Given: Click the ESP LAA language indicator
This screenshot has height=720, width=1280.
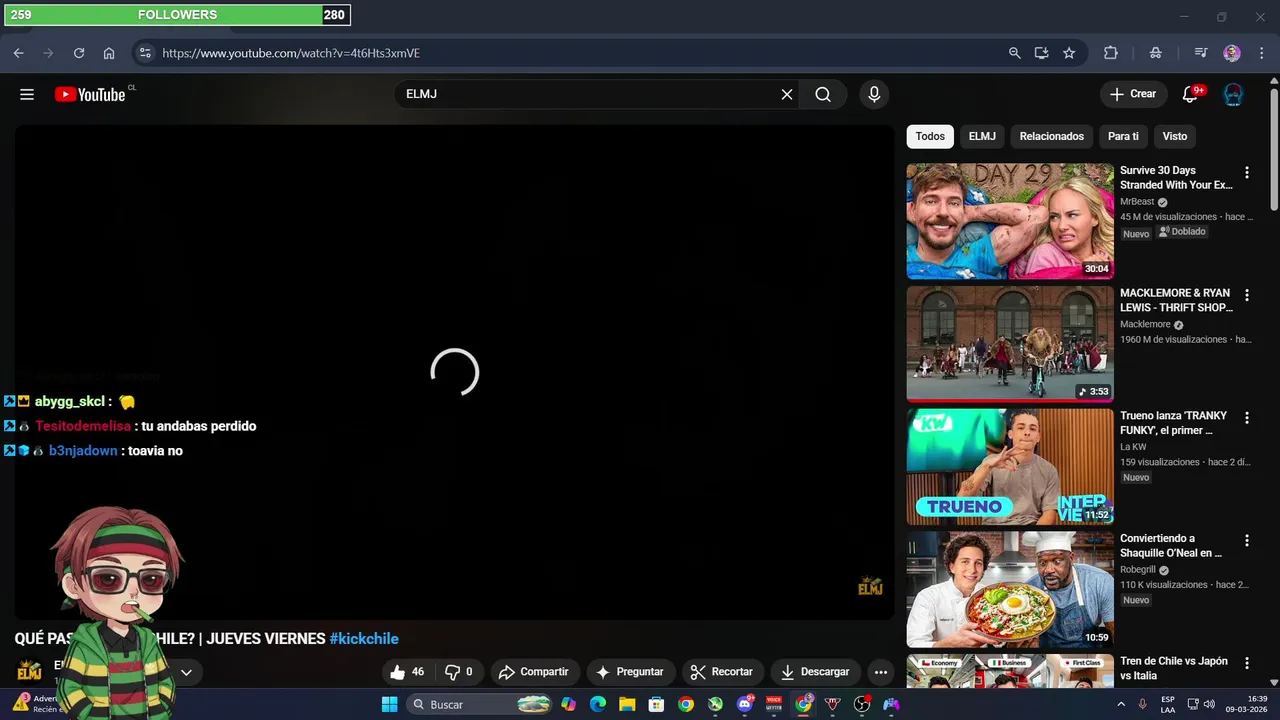Looking at the screenshot, I should point(1168,705).
